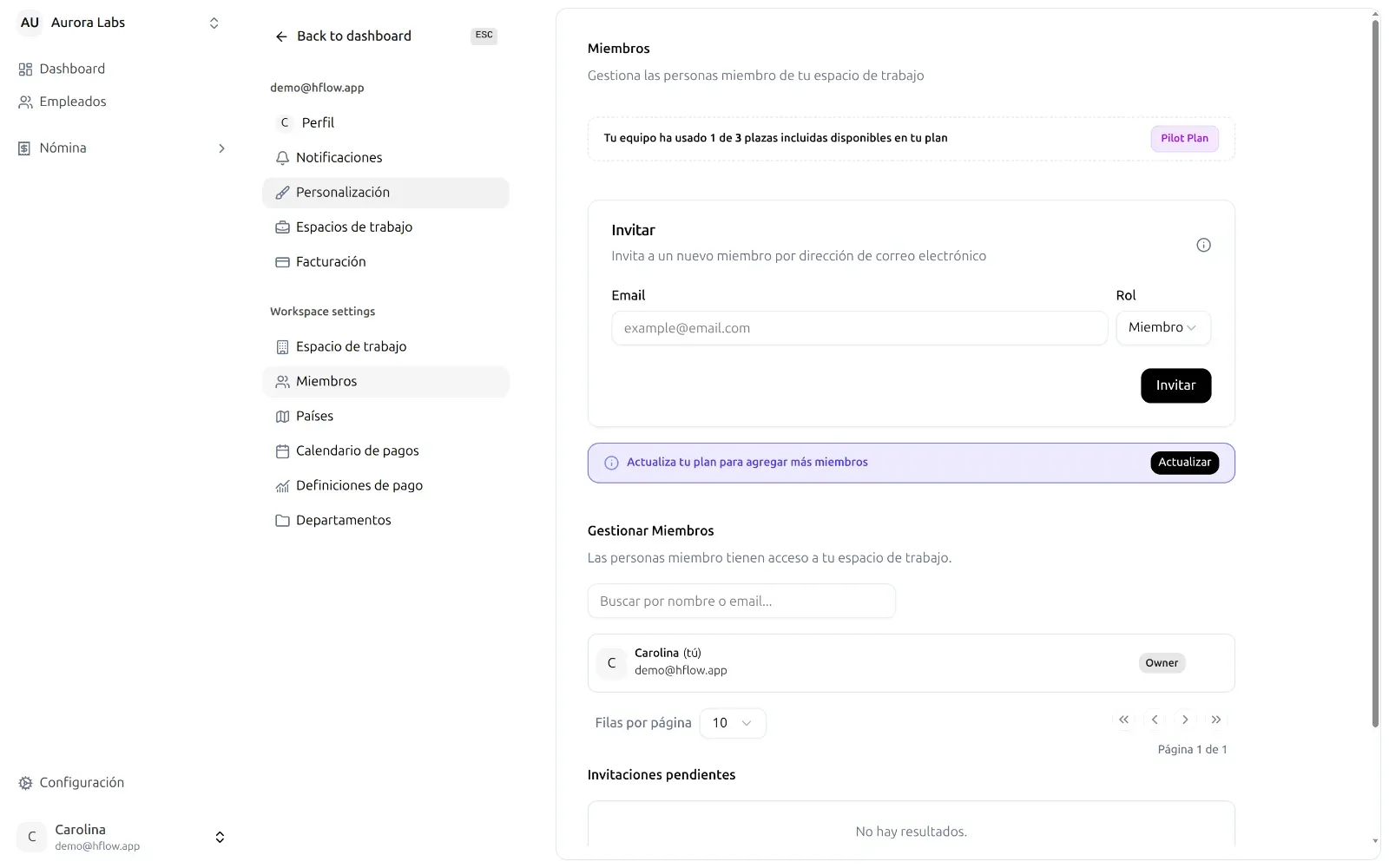Open the rows per page dropdown
Viewport: 1389px width, 868px height.
733,723
